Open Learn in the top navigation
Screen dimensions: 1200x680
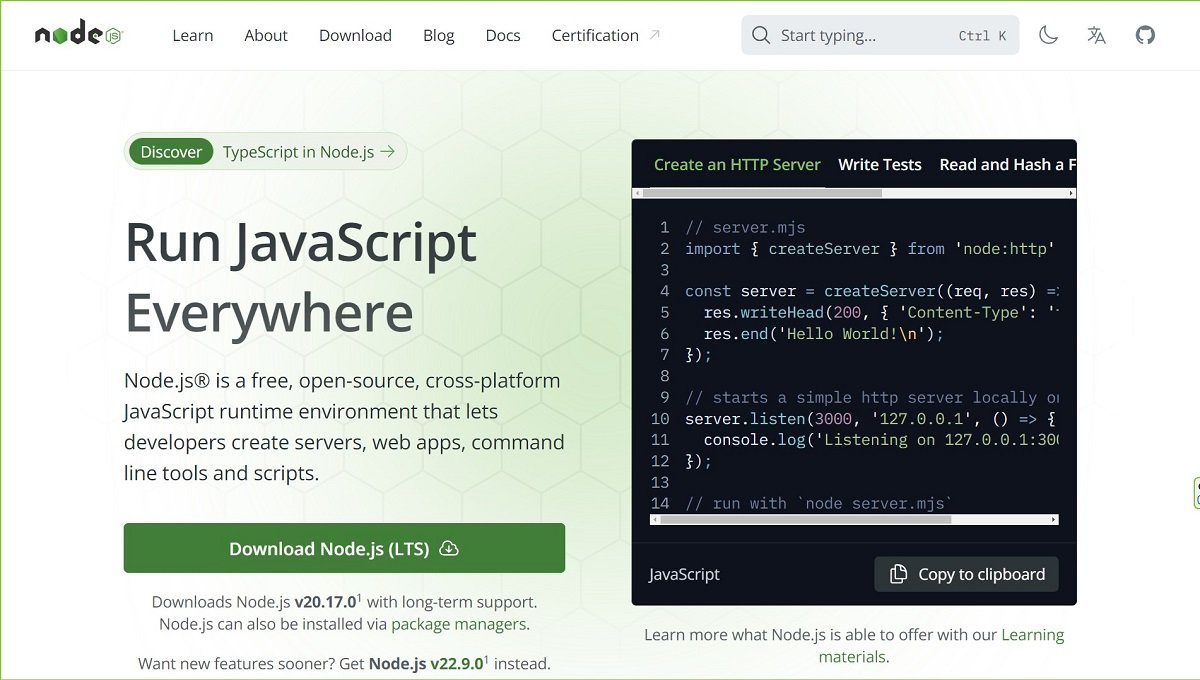click(x=192, y=35)
